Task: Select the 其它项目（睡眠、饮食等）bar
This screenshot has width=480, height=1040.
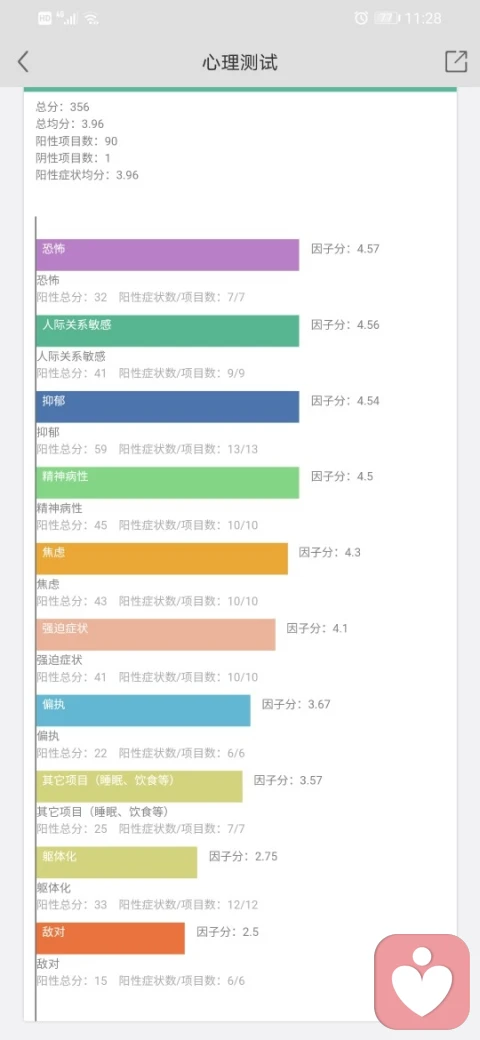Action: (139, 786)
